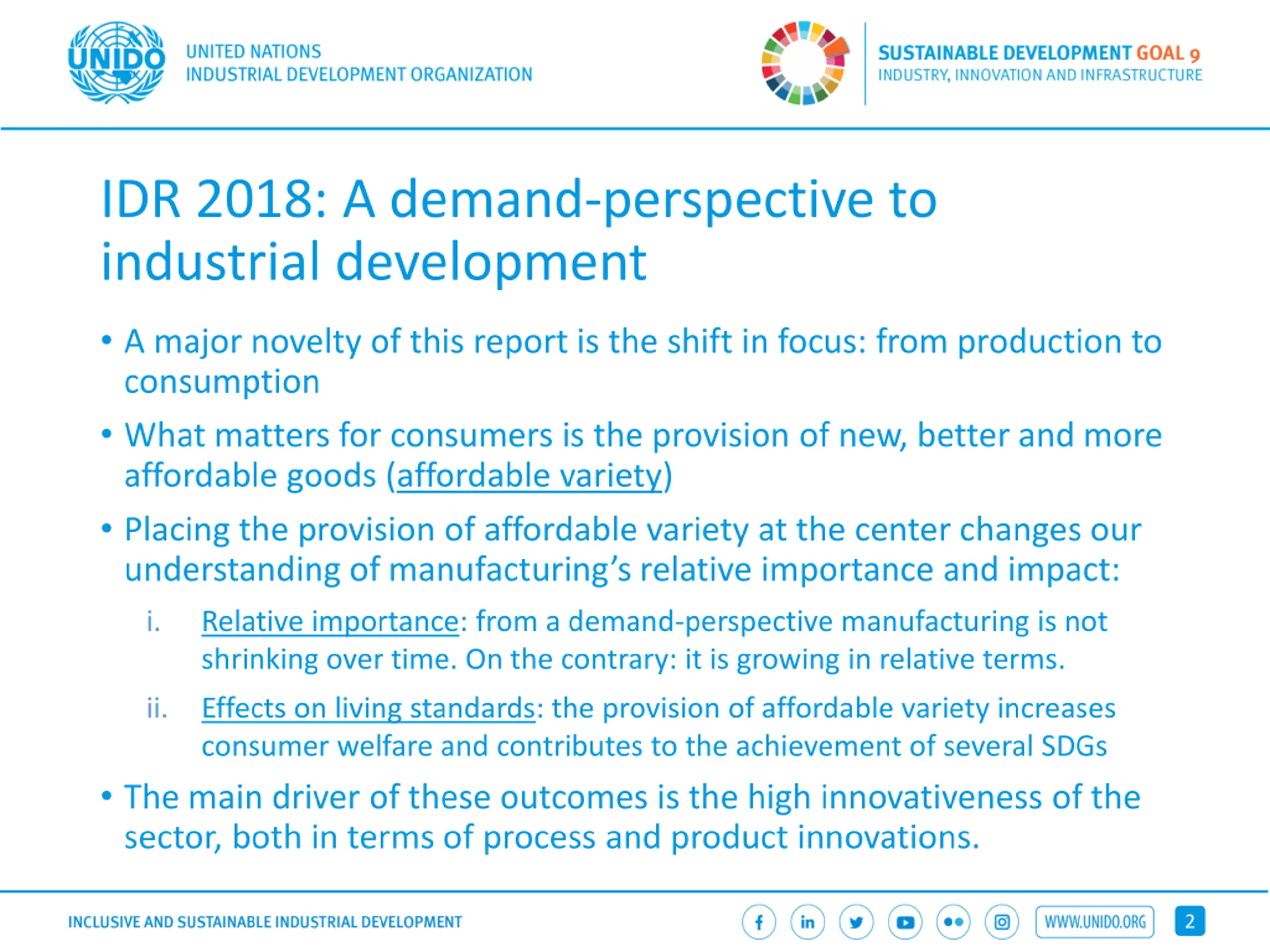Open the Twitter icon in footer

pos(856,922)
